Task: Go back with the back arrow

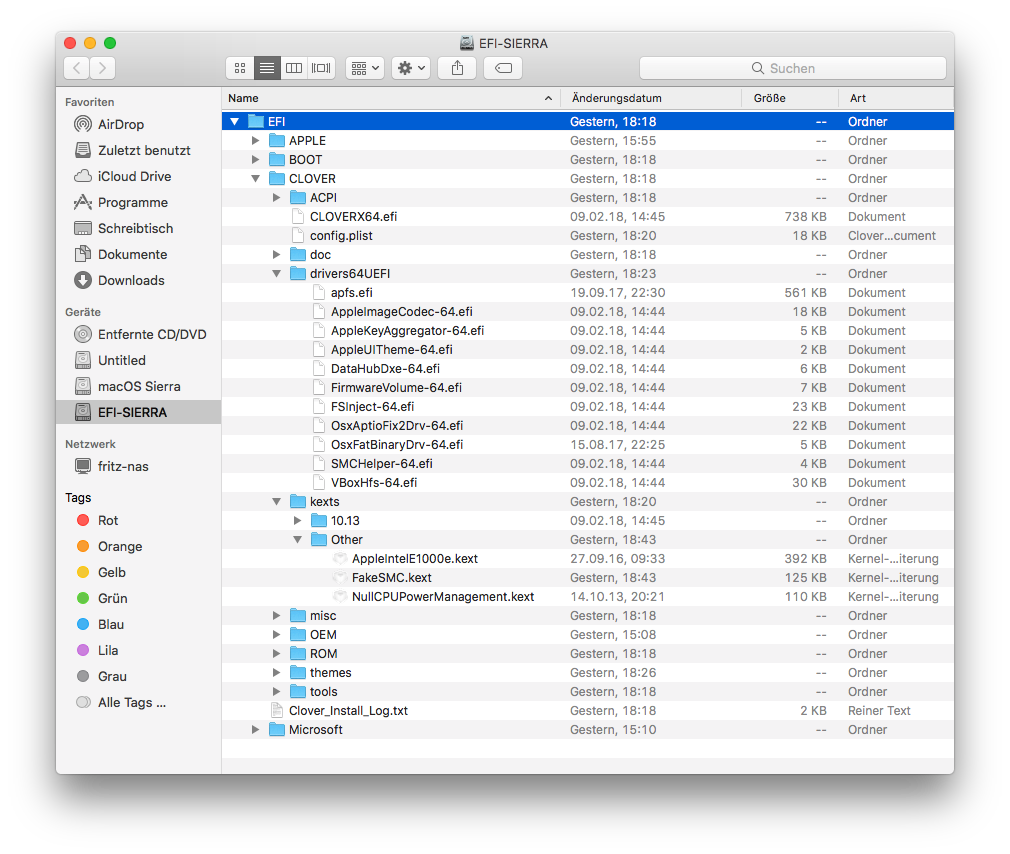Action: click(x=77, y=68)
